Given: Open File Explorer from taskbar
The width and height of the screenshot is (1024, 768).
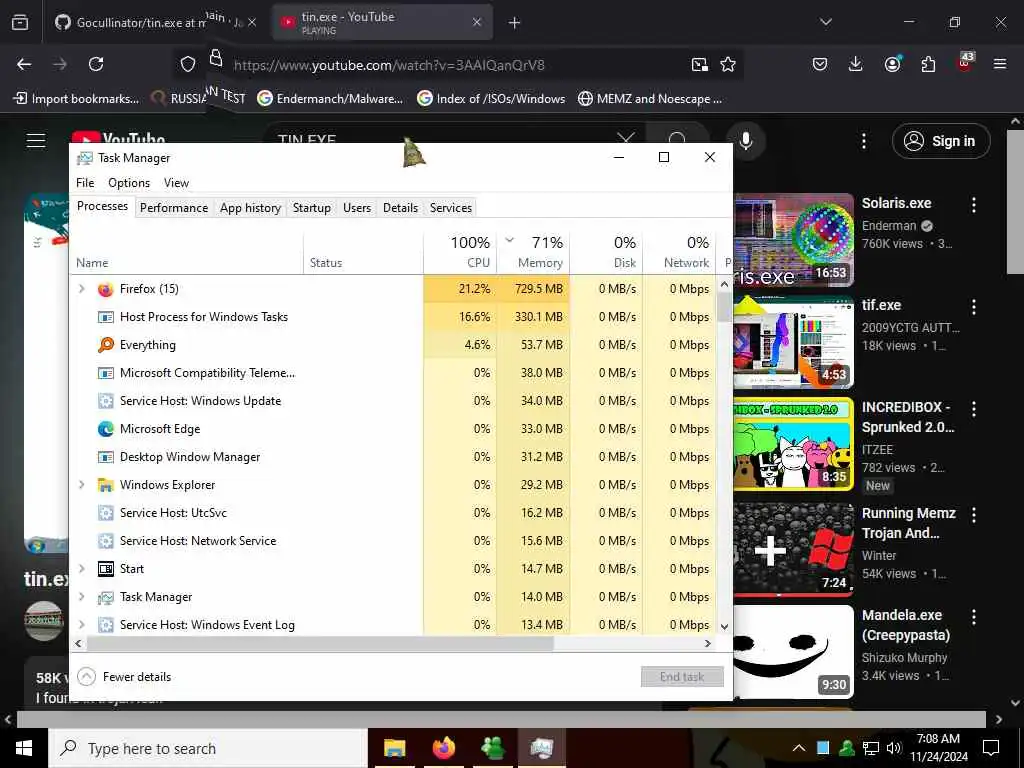Looking at the screenshot, I should point(394,748).
